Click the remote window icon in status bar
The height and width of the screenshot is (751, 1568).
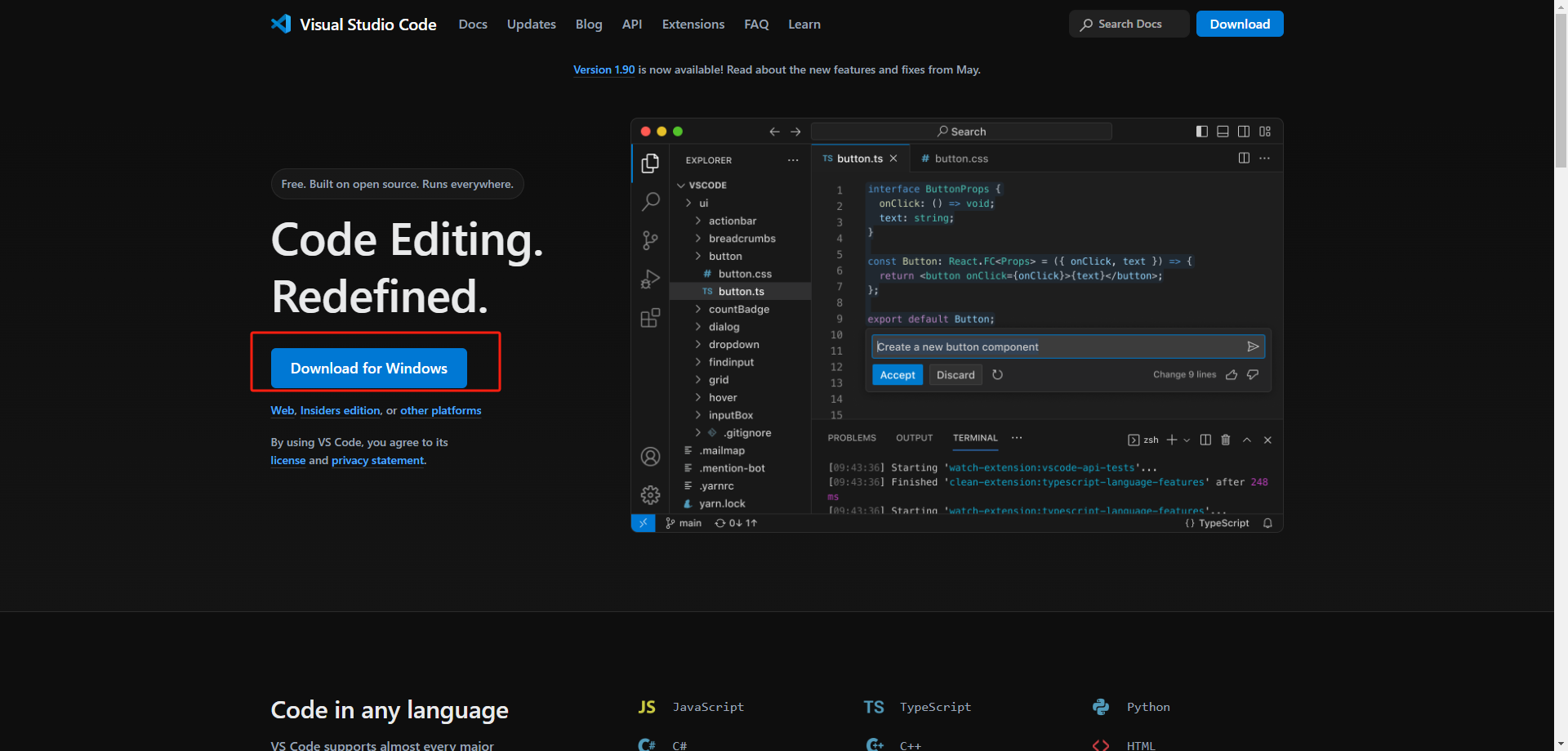[643, 523]
